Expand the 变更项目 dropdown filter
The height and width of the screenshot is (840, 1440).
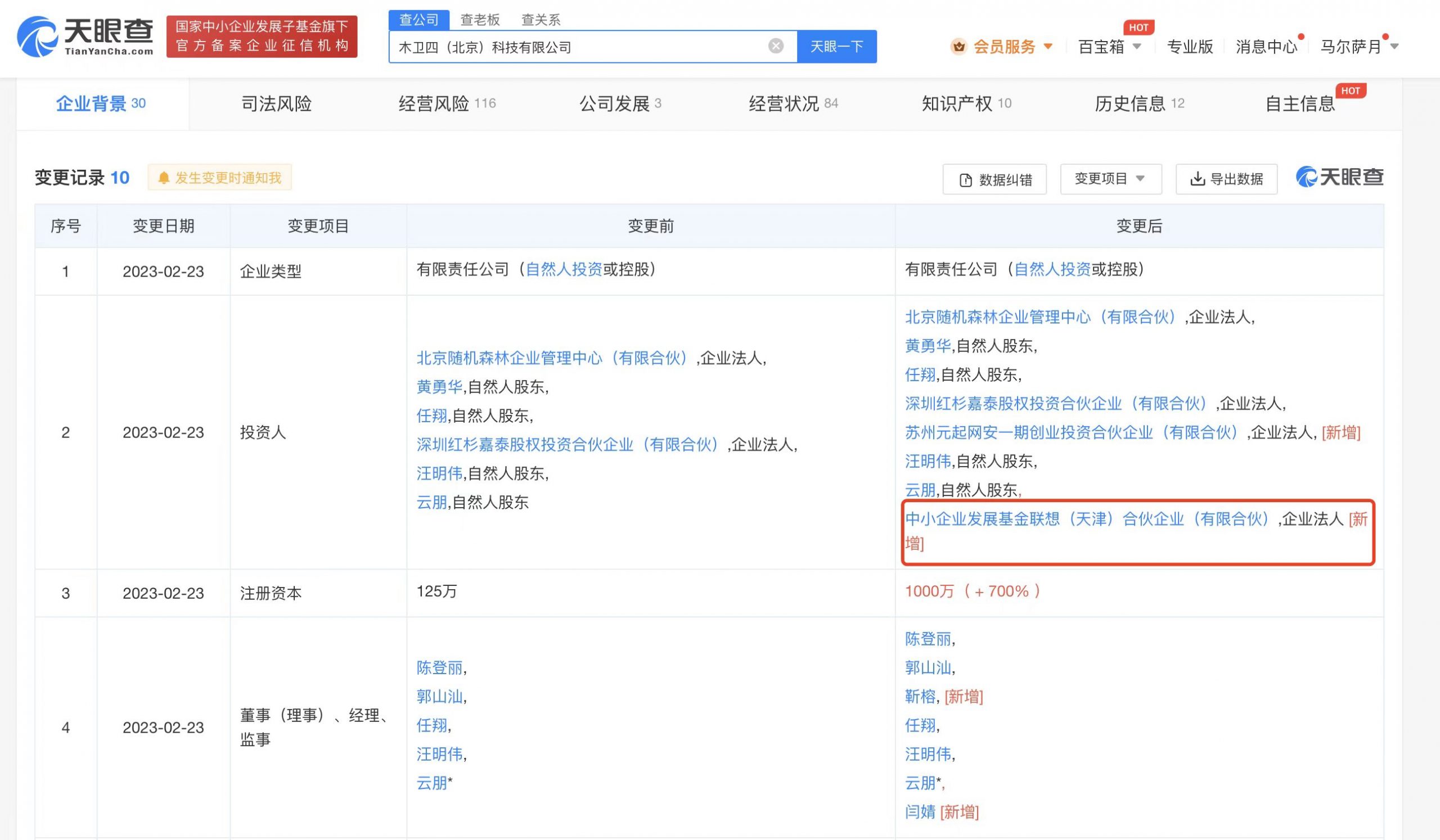tap(1110, 179)
